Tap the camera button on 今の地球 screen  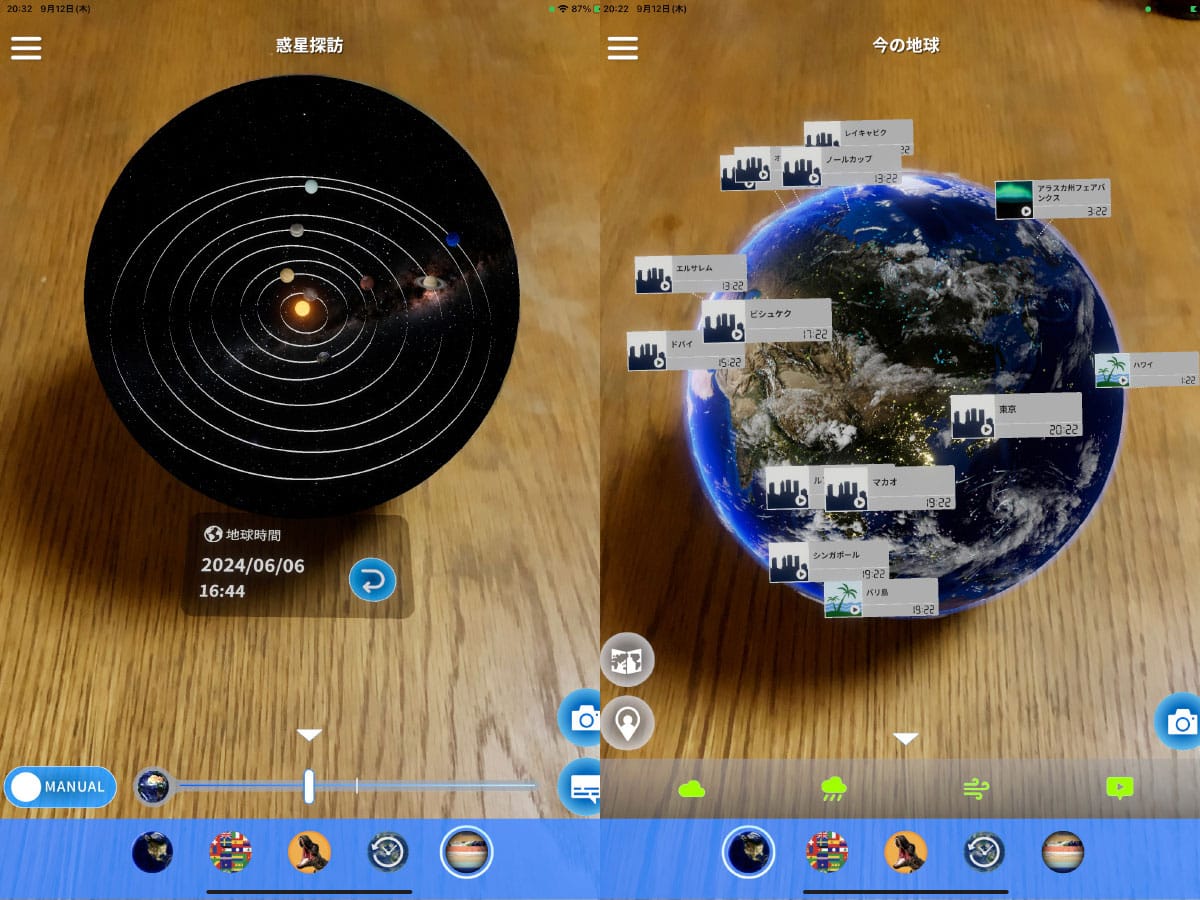click(x=1180, y=721)
